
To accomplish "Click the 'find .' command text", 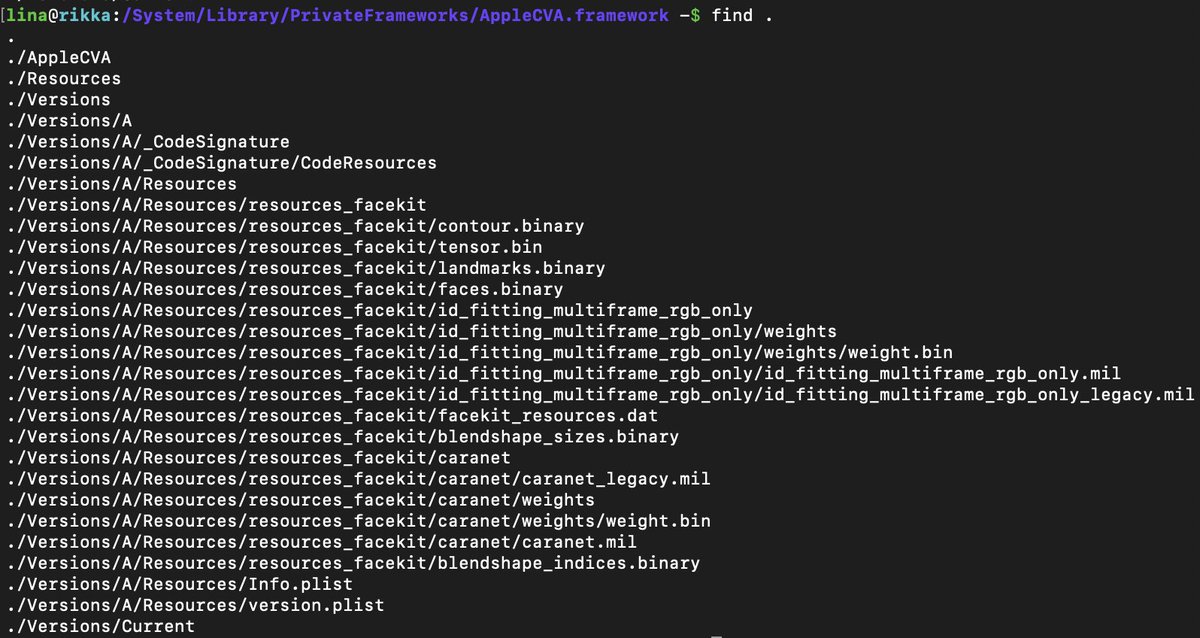I will [741, 16].
